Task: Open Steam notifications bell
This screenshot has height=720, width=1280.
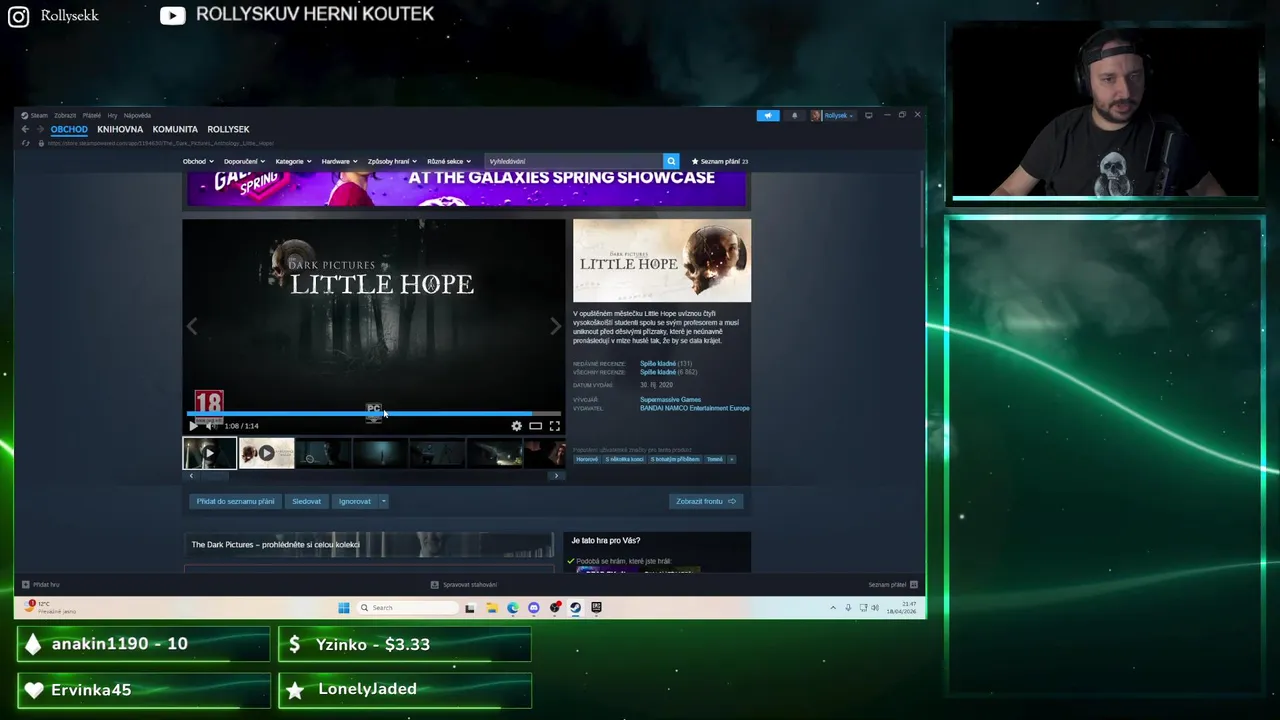Action: coord(795,115)
